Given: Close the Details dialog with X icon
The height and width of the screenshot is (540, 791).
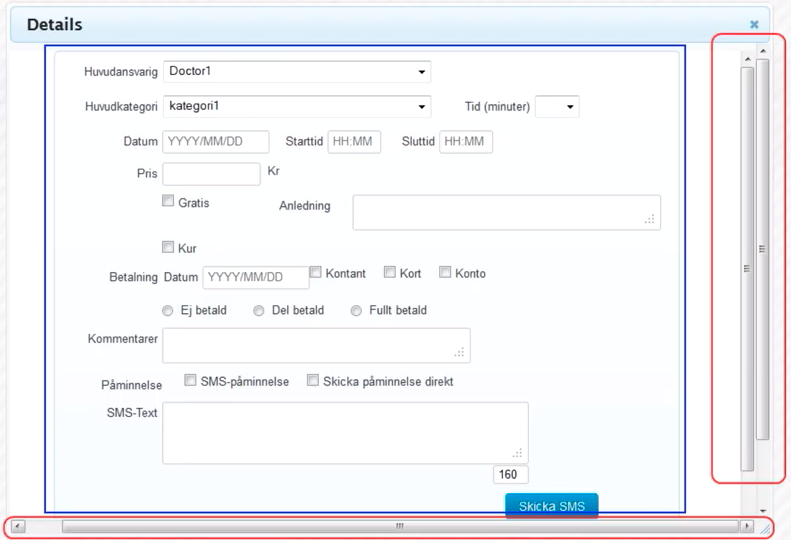Looking at the screenshot, I should tap(754, 24).
